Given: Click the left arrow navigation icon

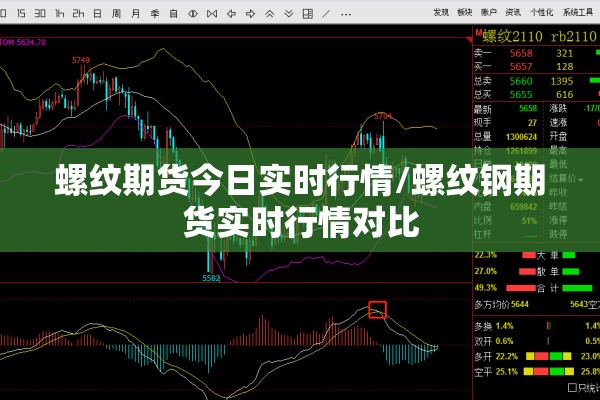Looking at the screenshot, I should pos(231,14).
